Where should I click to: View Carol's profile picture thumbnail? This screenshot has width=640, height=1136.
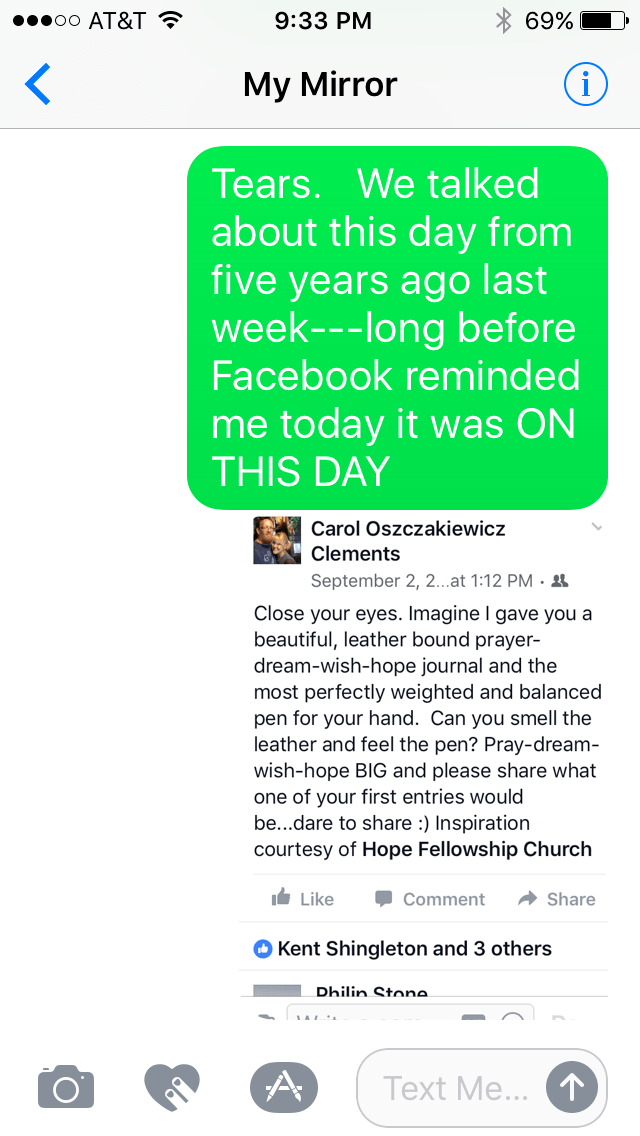click(277, 541)
